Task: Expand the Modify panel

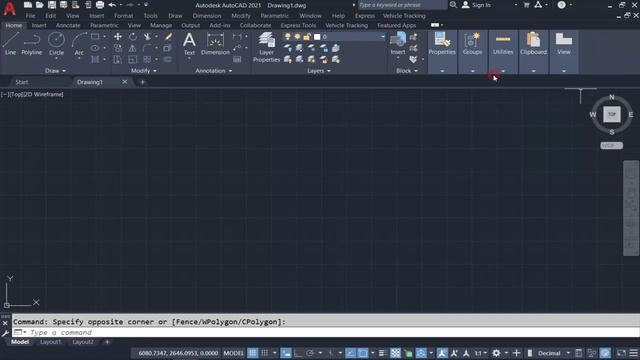Action: click(x=143, y=71)
